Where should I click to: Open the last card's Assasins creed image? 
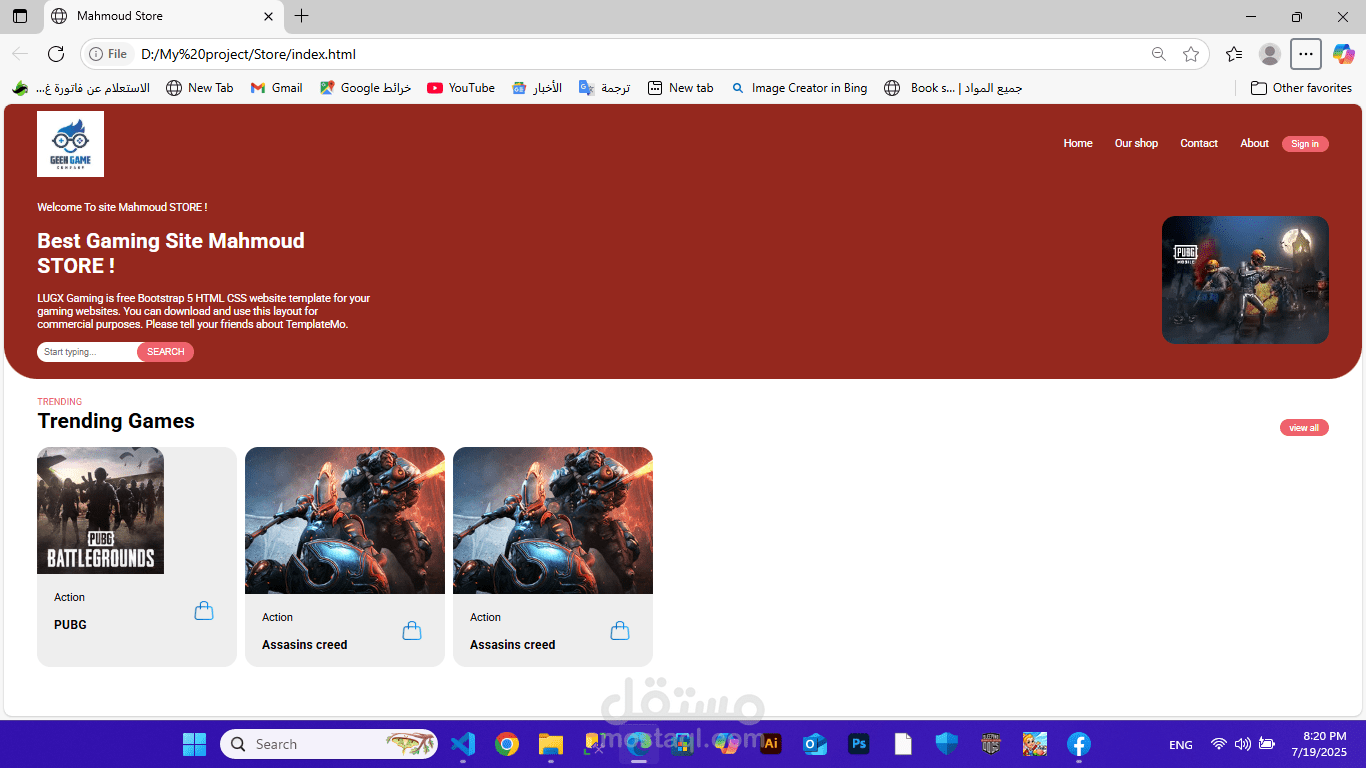[553, 520]
